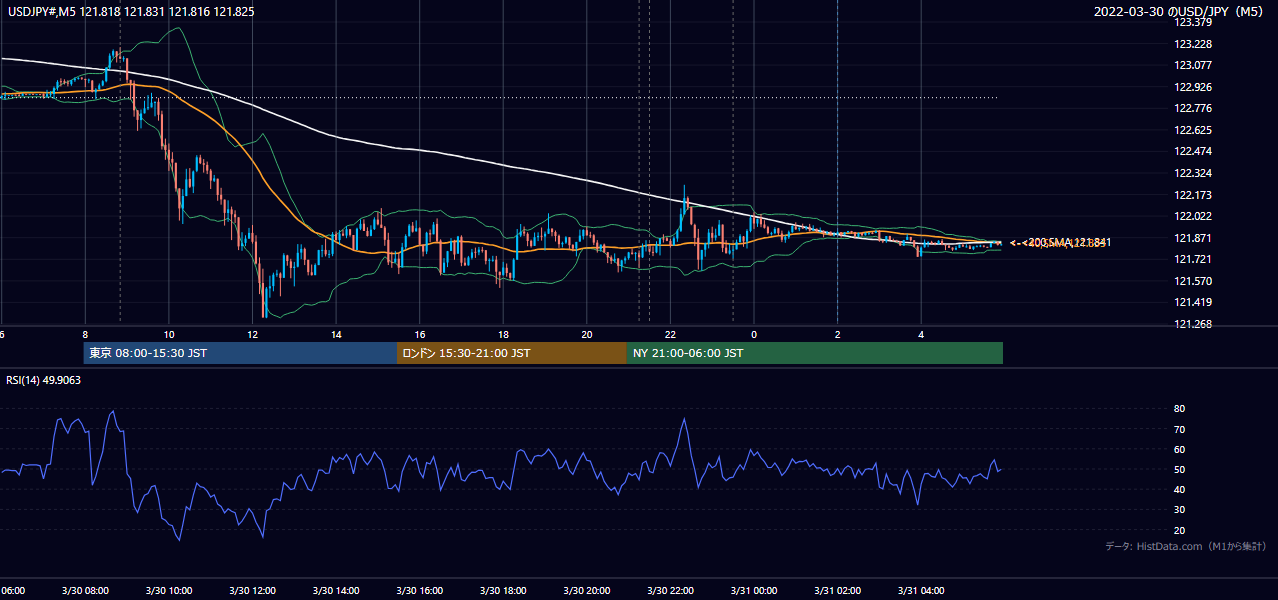
Task: Select price level 122.324 on axis
Action: point(1192,173)
